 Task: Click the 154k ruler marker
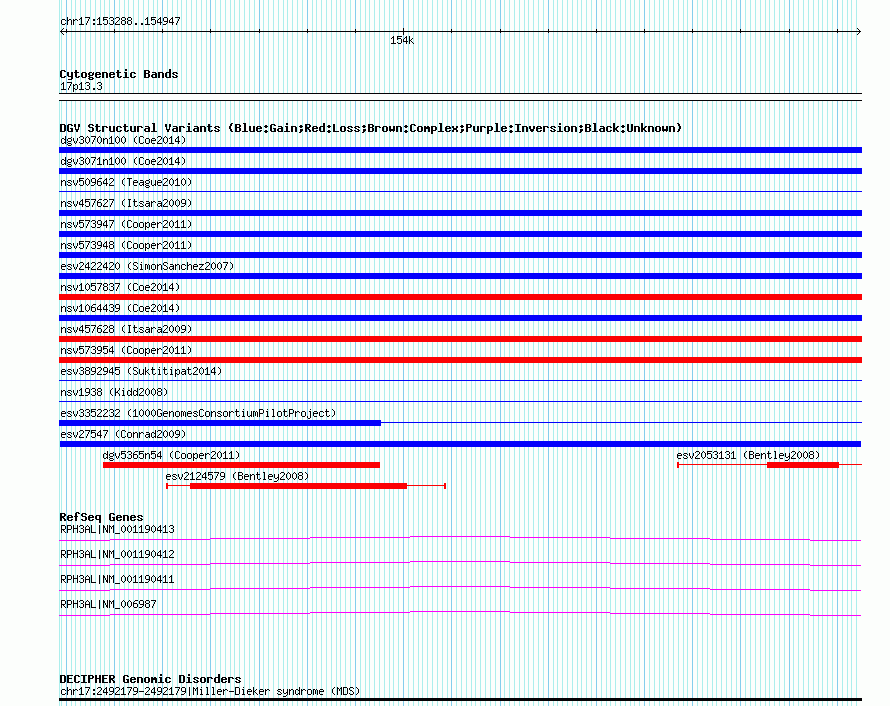(402, 40)
